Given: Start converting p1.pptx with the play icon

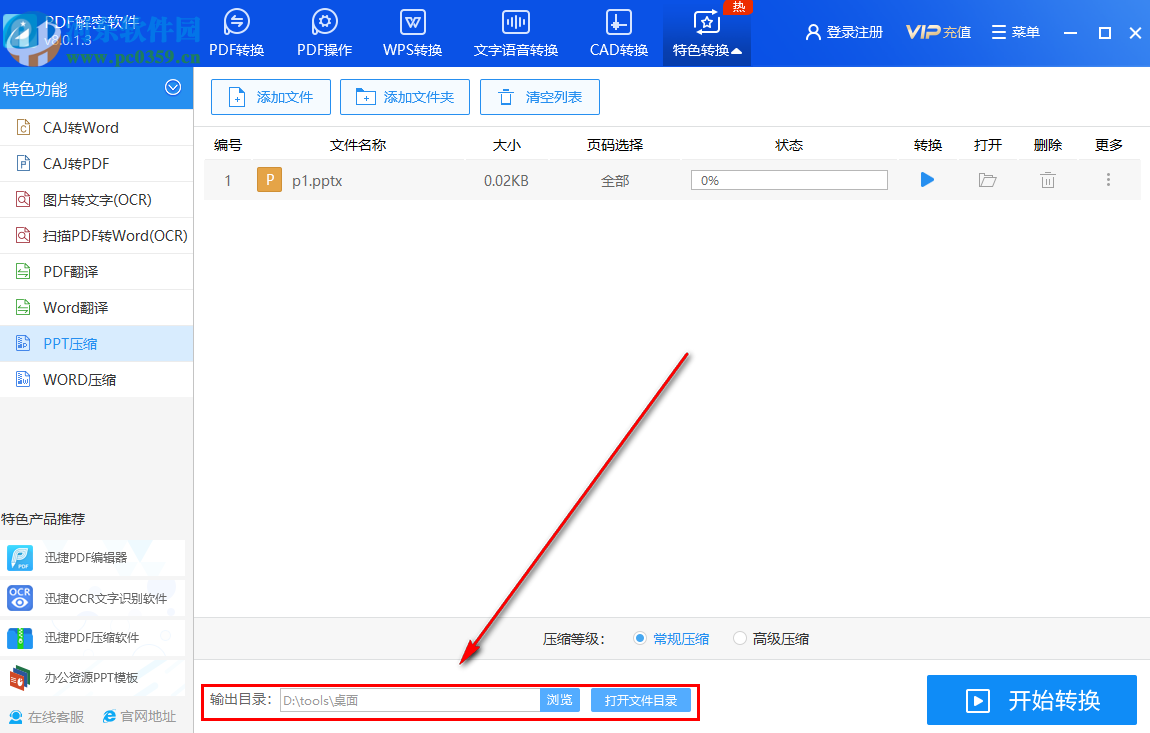Looking at the screenshot, I should [x=927, y=179].
